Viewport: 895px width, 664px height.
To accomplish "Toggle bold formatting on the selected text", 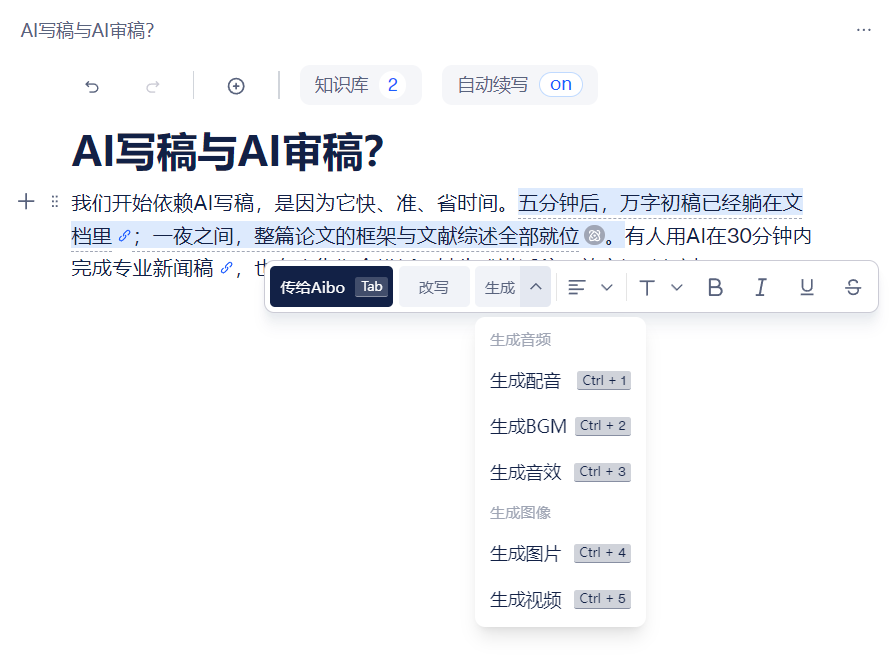I will click(x=715, y=287).
